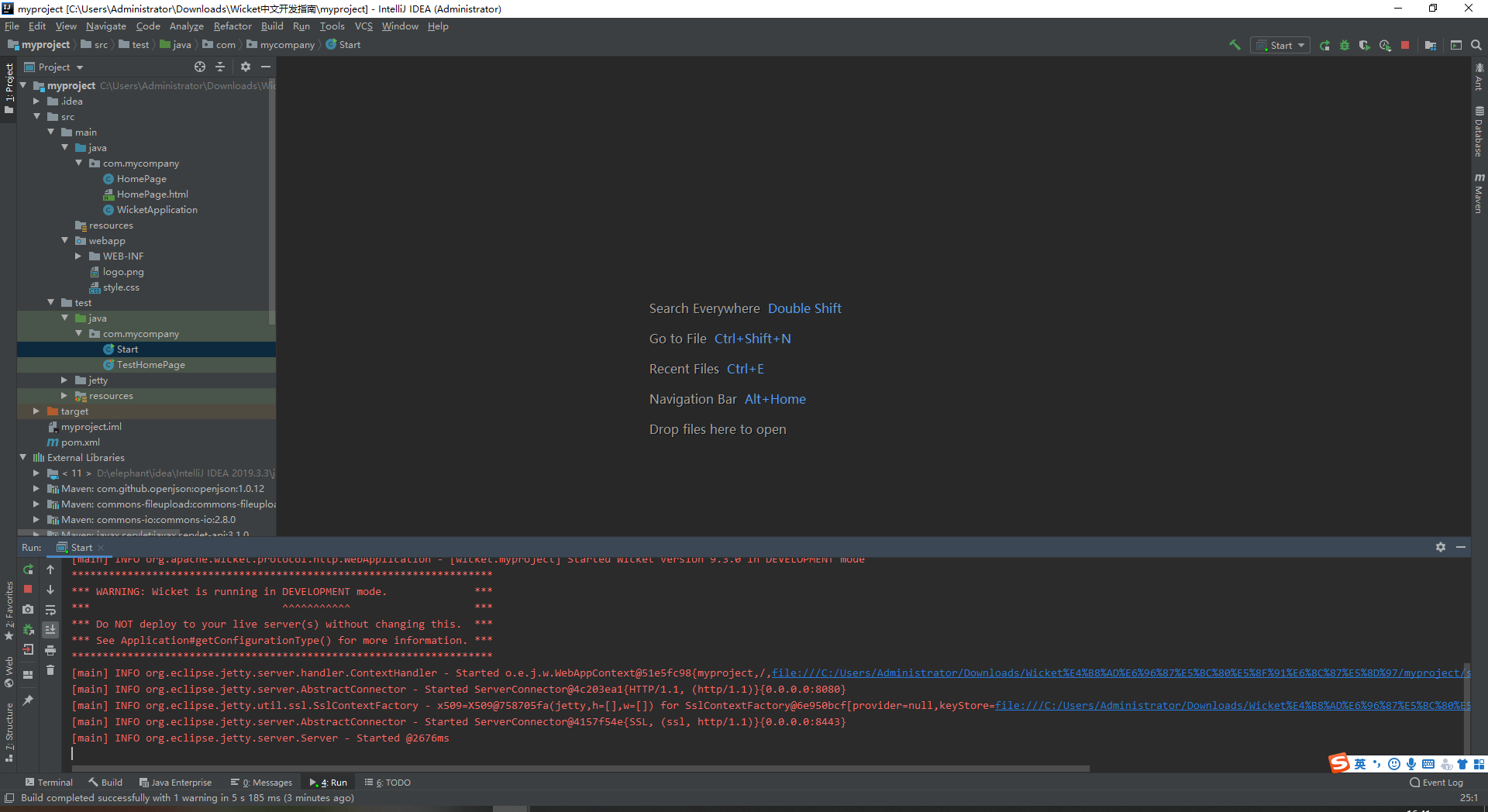
Task: Open the Run panel settings gear
Action: coord(1441,547)
